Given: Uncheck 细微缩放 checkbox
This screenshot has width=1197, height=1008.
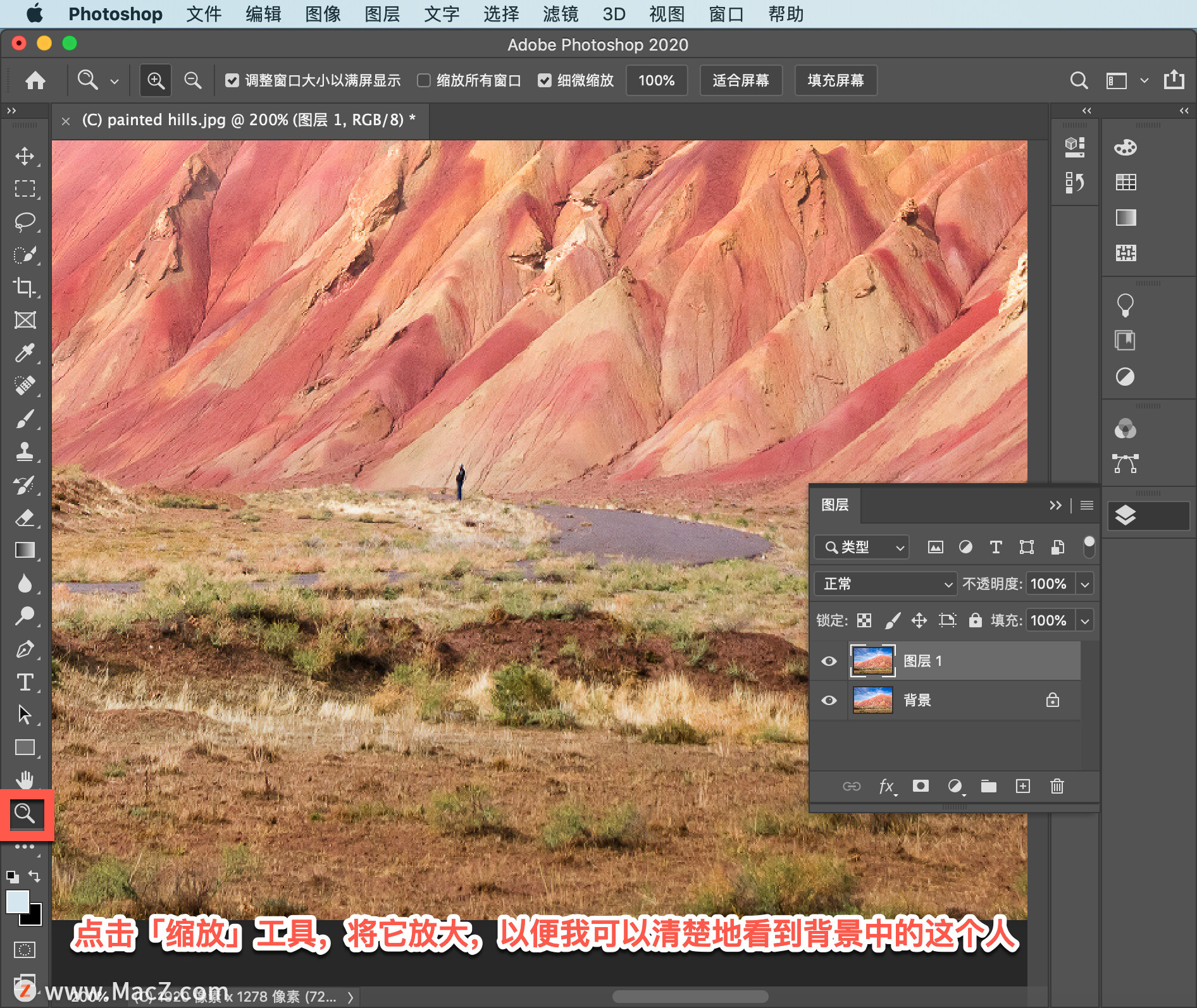Looking at the screenshot, I should [x=544, y=80].
